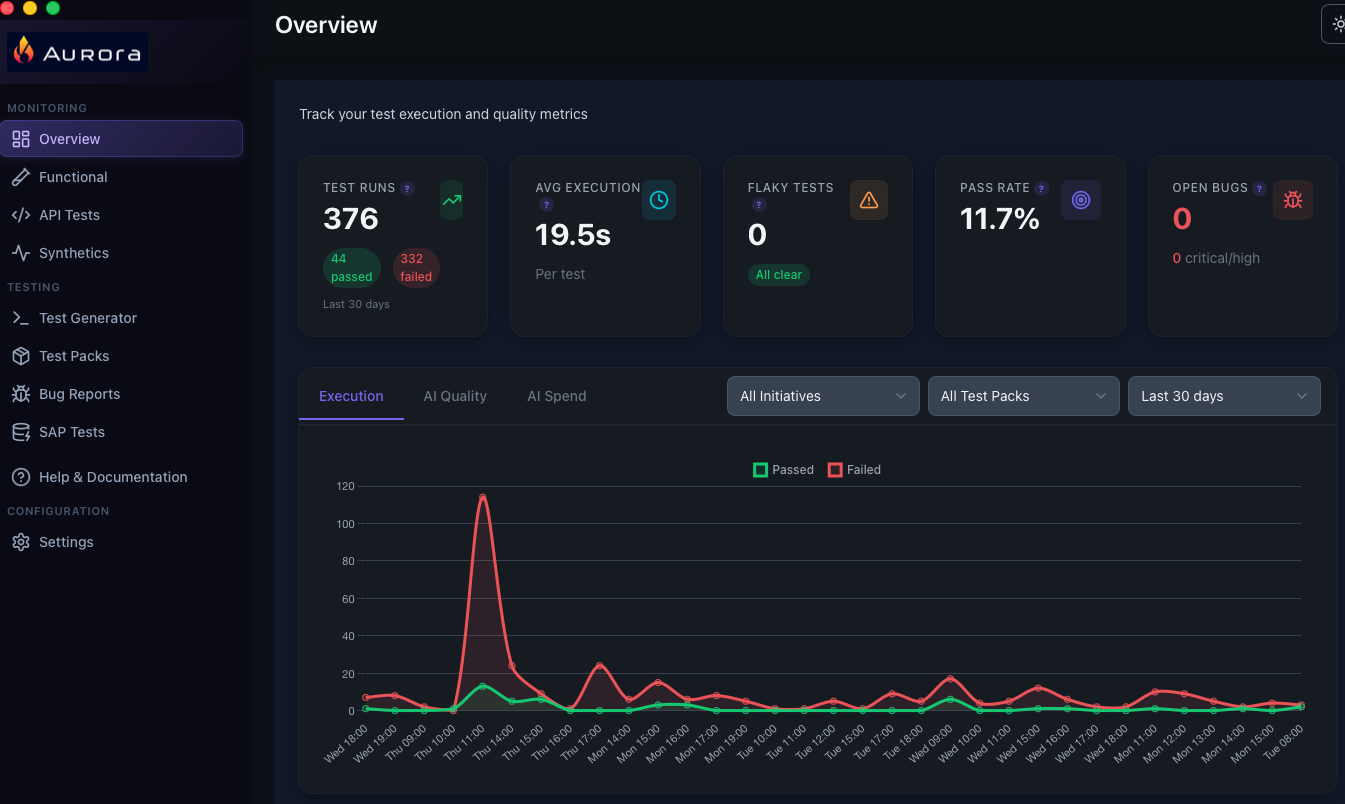The width and height of the screenshot is (1345, 804).
Task: Open Test Packs in the sidebar
Action: point(121,356)
